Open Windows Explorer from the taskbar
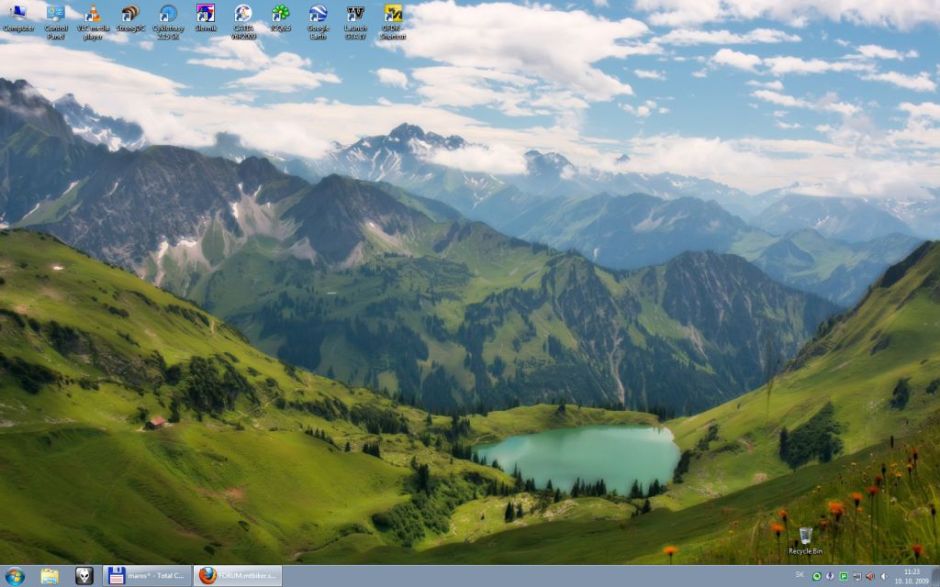Screen dimensions: 940x587 [x=49, y=576]
